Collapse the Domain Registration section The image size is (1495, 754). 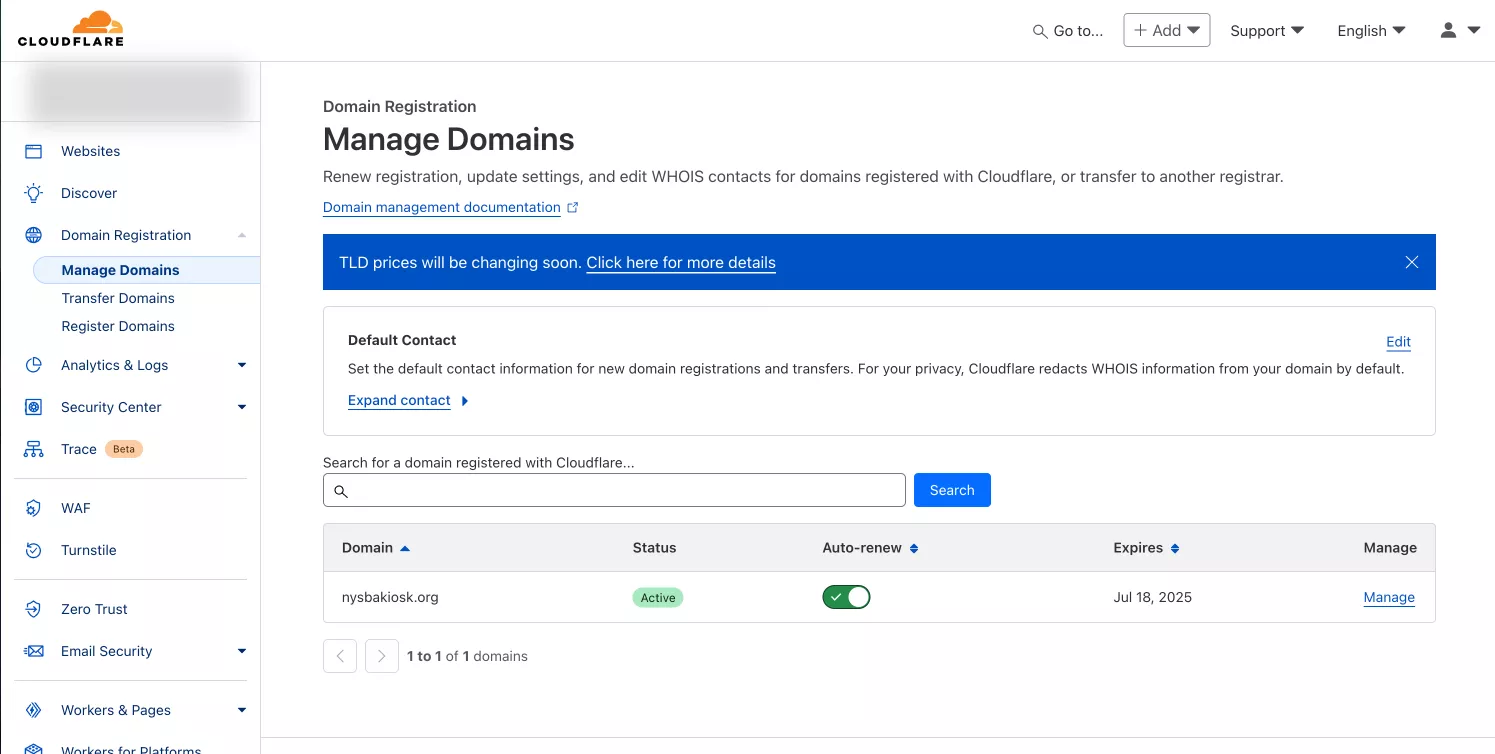pyautogui.click(x=241, y=235)
